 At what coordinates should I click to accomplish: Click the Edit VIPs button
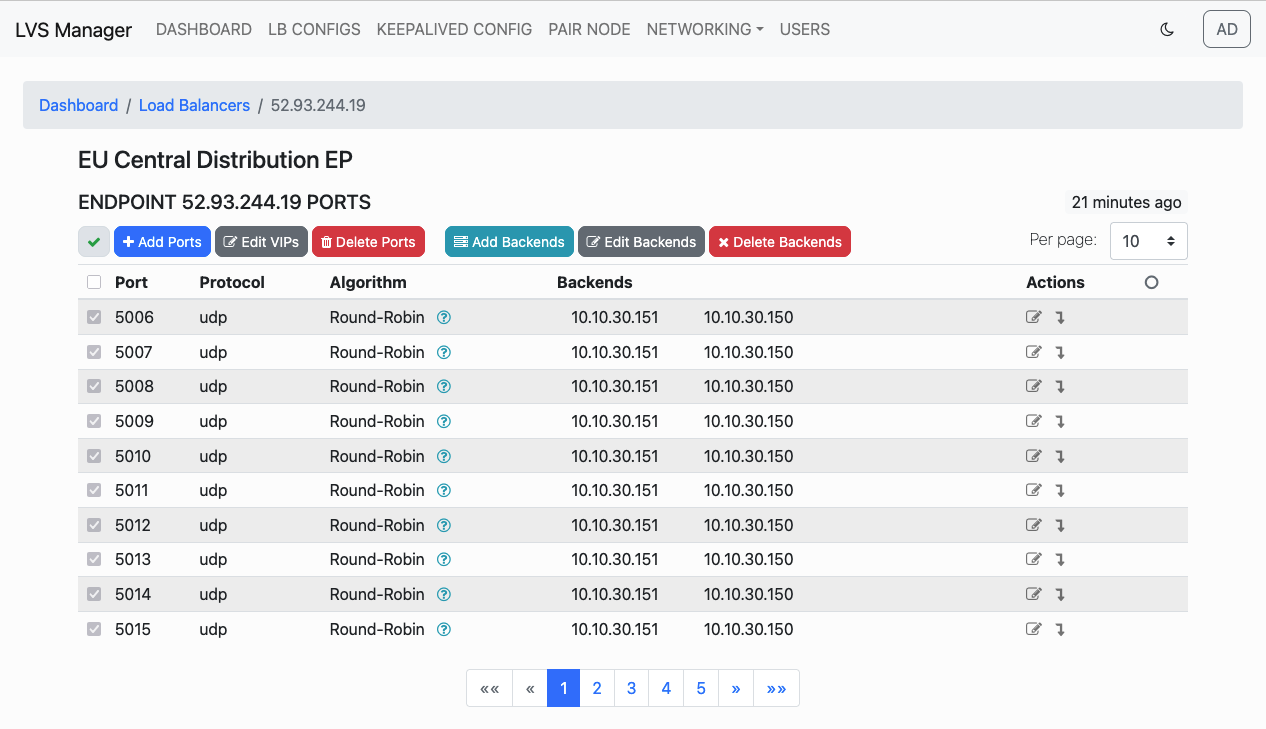(x=261, y=242)
